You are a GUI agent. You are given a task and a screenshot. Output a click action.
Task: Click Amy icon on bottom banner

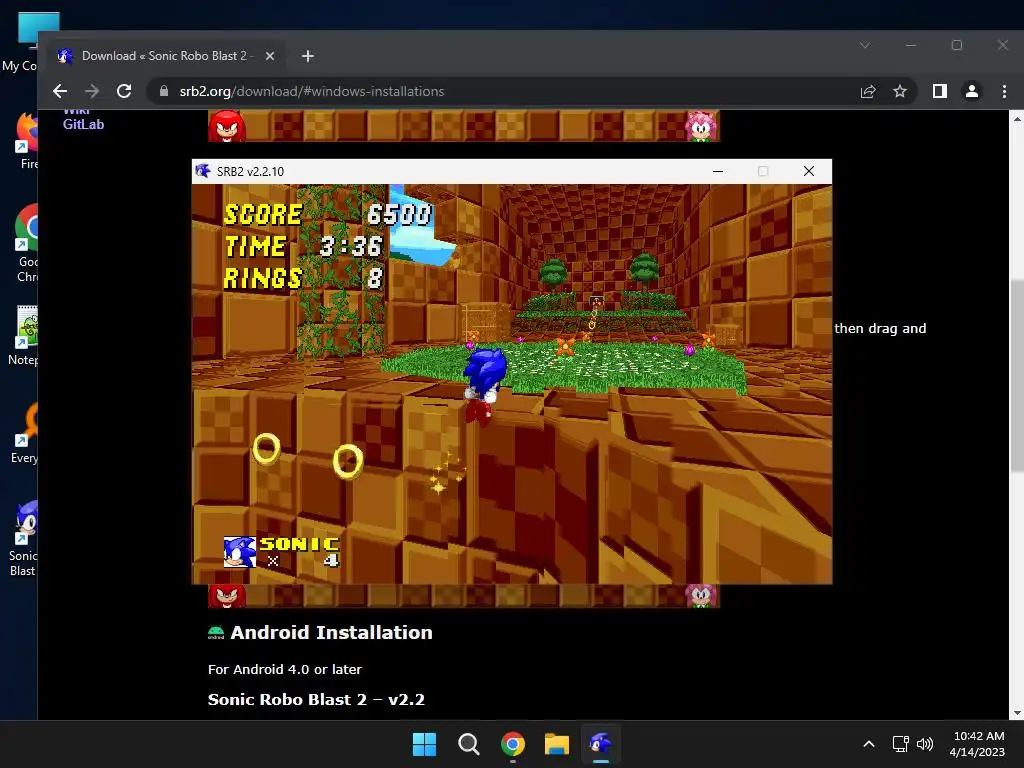(701, 596)
